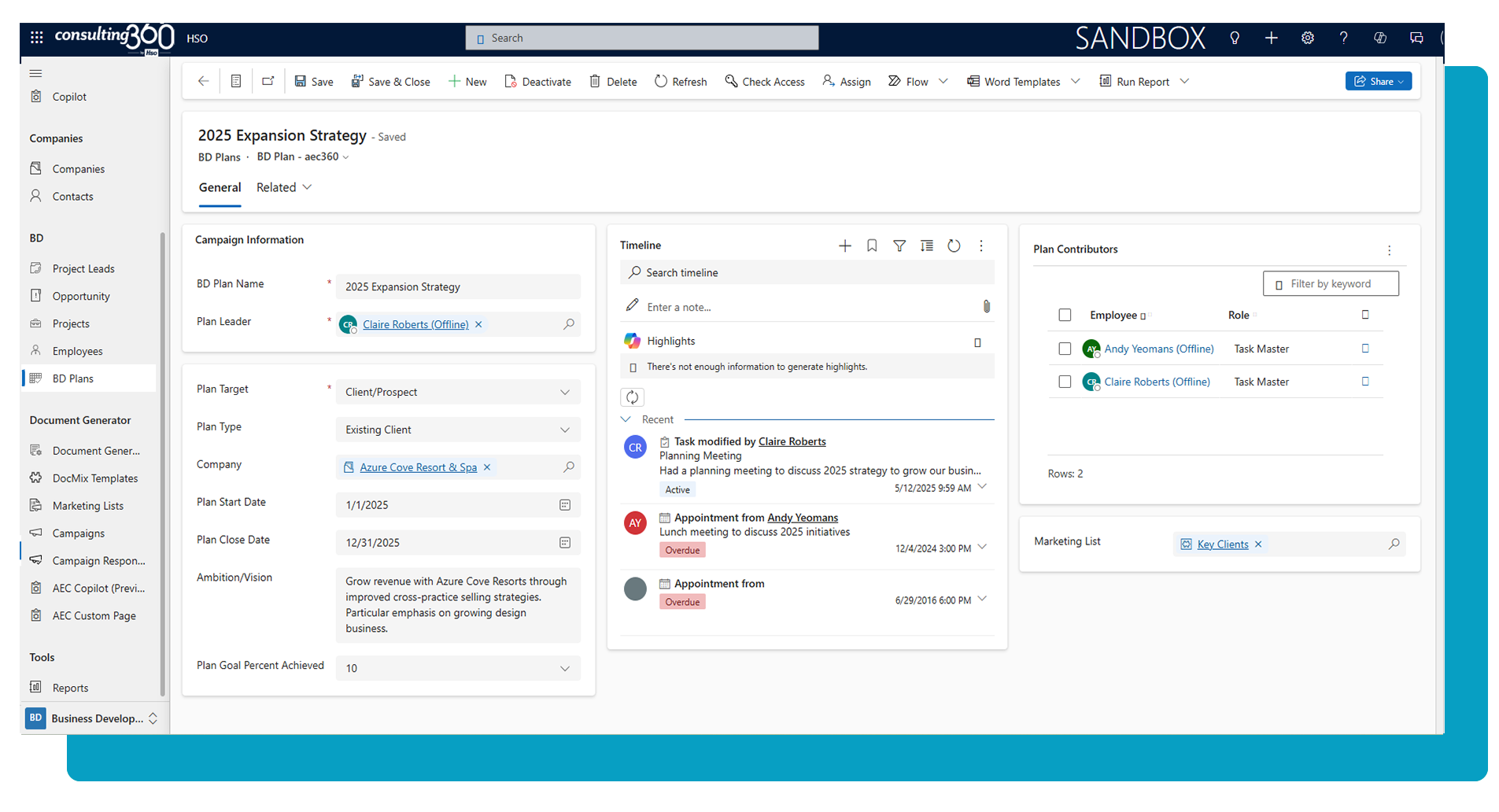Open the Related tab
Image resolution: width=1499 pixels, height=812 pixels.
click(x=284, y=187)
